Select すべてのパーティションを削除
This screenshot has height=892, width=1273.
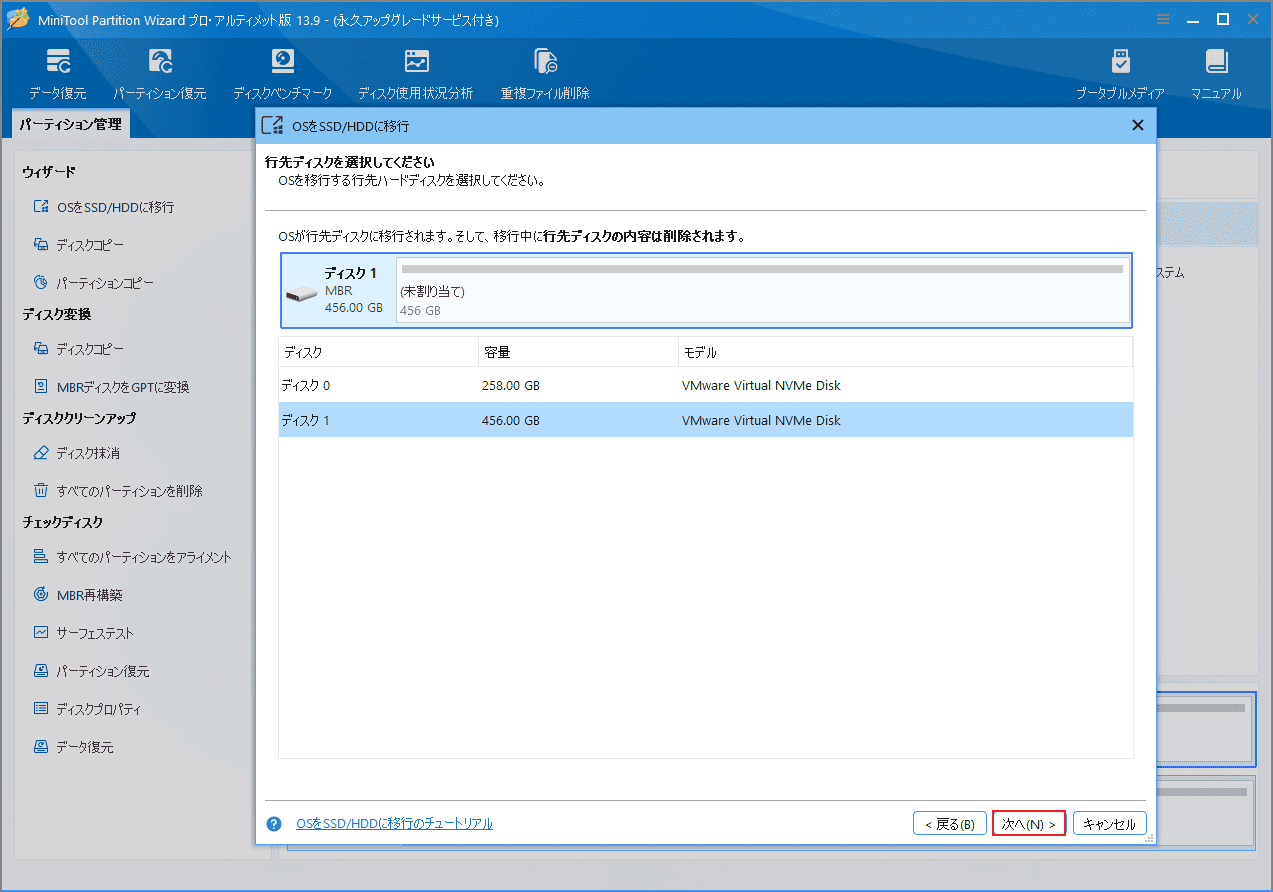pos(118,491)
